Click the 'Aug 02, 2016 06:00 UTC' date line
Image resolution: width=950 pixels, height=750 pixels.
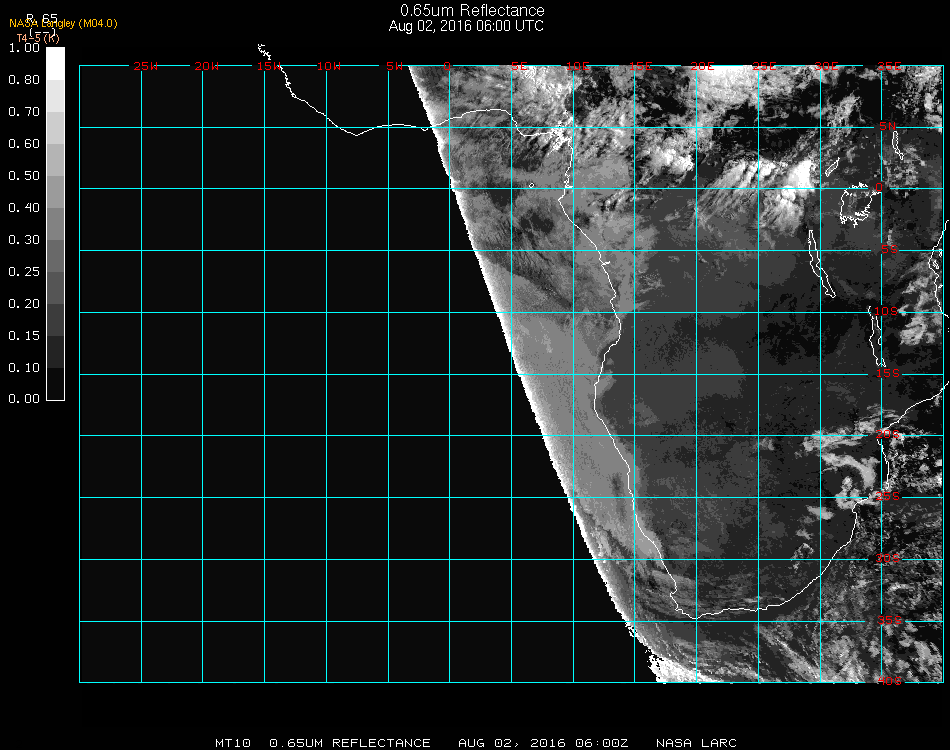tap(466, 26)
